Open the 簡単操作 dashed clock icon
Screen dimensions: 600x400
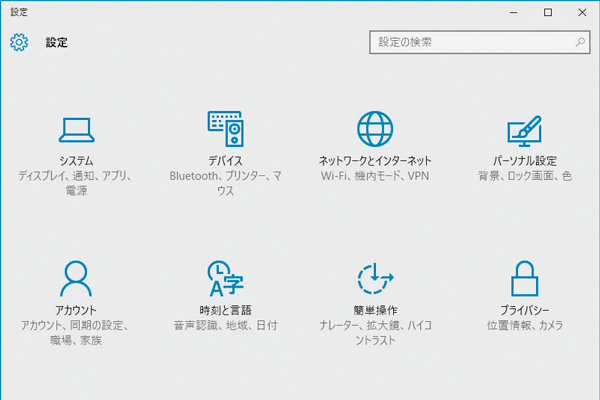coord(375,279)
